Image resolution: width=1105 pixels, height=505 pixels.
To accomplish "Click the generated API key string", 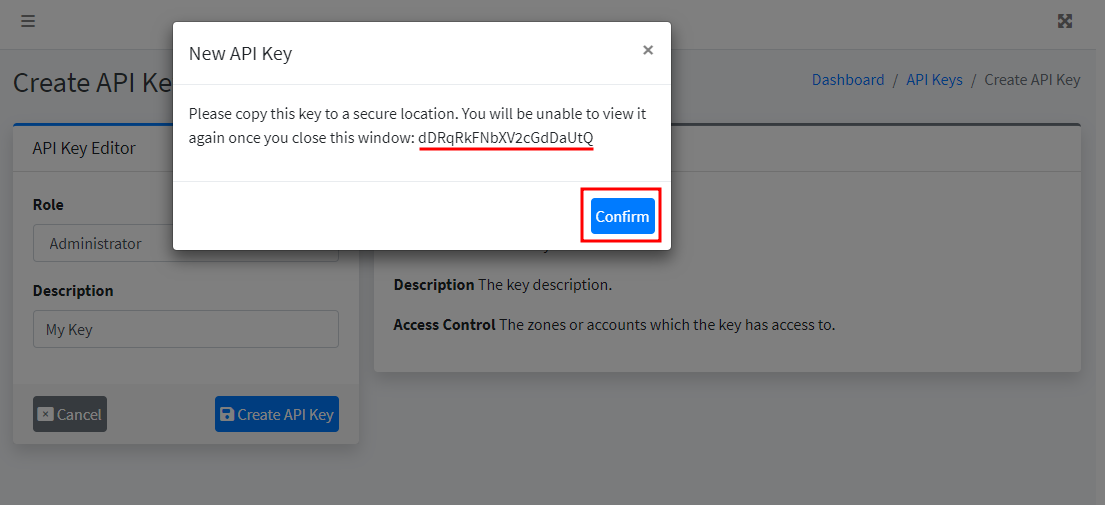I will [506, 138].
